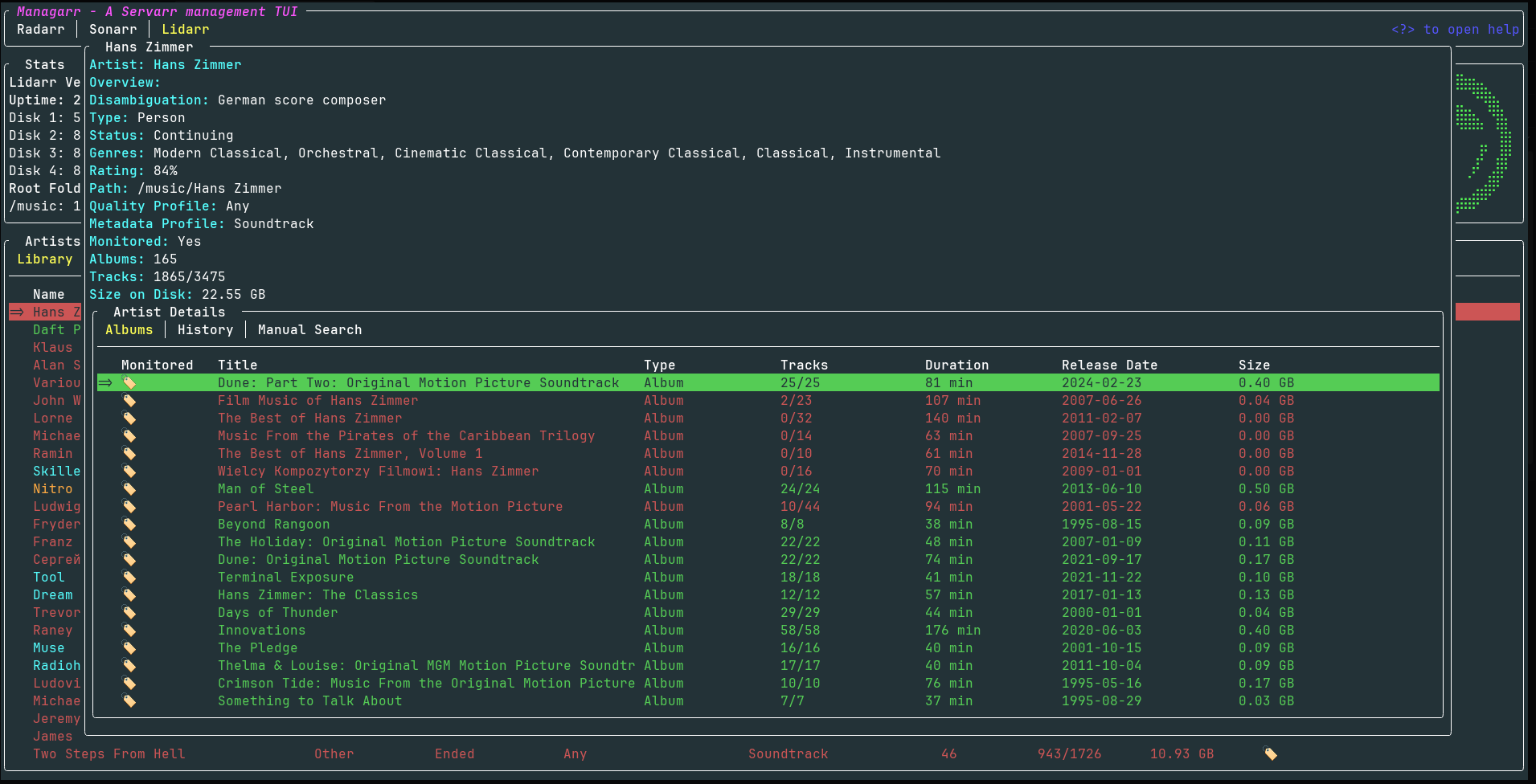Toggle monitoring for The Best of Hans Zimmer
This screenshot has height=784, width=1536.
tap(129, 418)
